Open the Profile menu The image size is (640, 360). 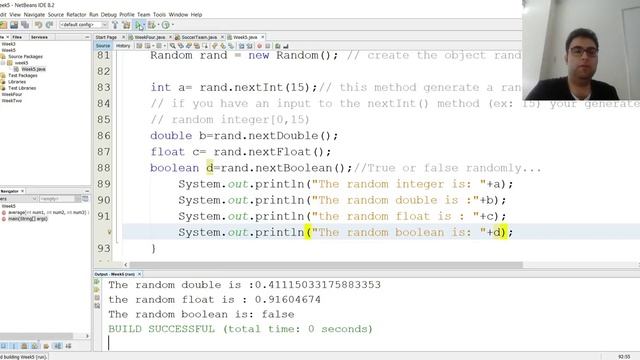point(127,15)
